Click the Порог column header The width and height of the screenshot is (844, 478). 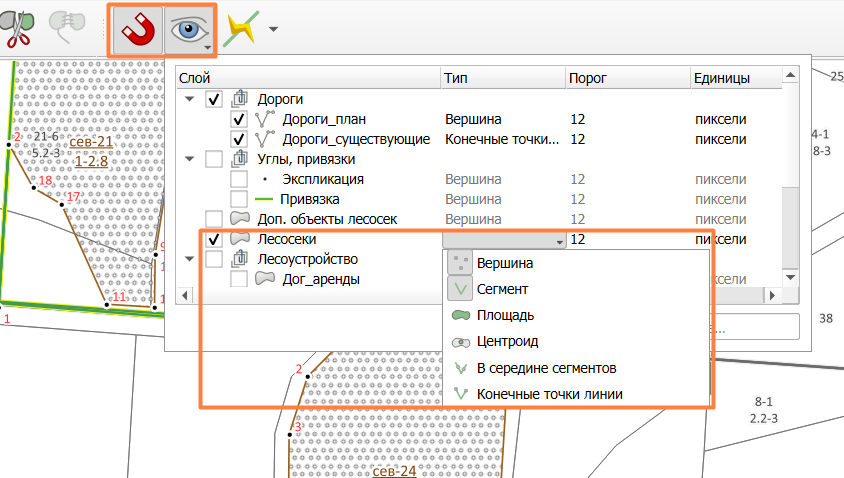click(x=628, y=78)
